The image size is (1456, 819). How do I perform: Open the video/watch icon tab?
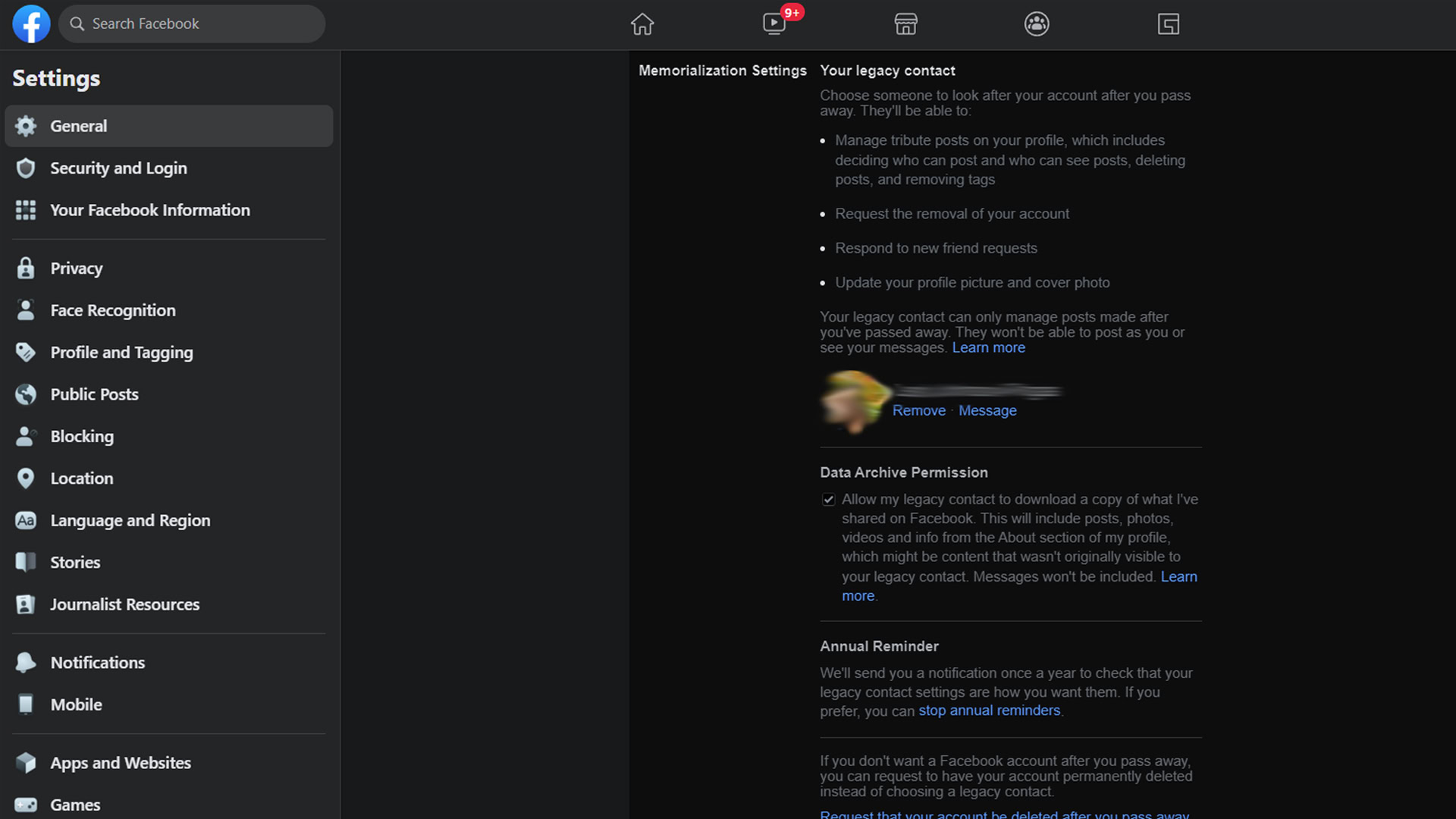click(x=774, y=23)
